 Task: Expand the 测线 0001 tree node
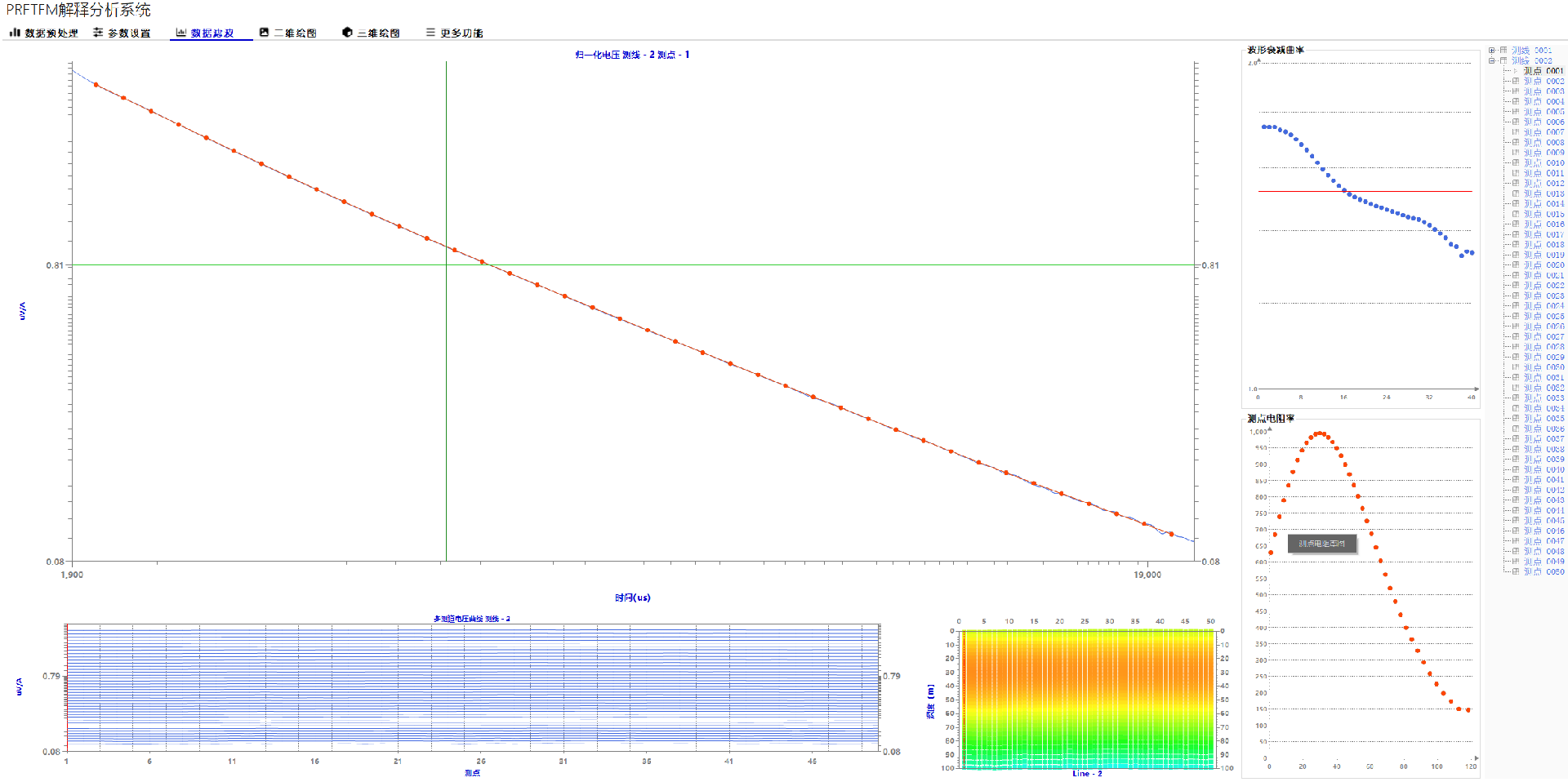pyautogui.click(x=1492, y=51)
